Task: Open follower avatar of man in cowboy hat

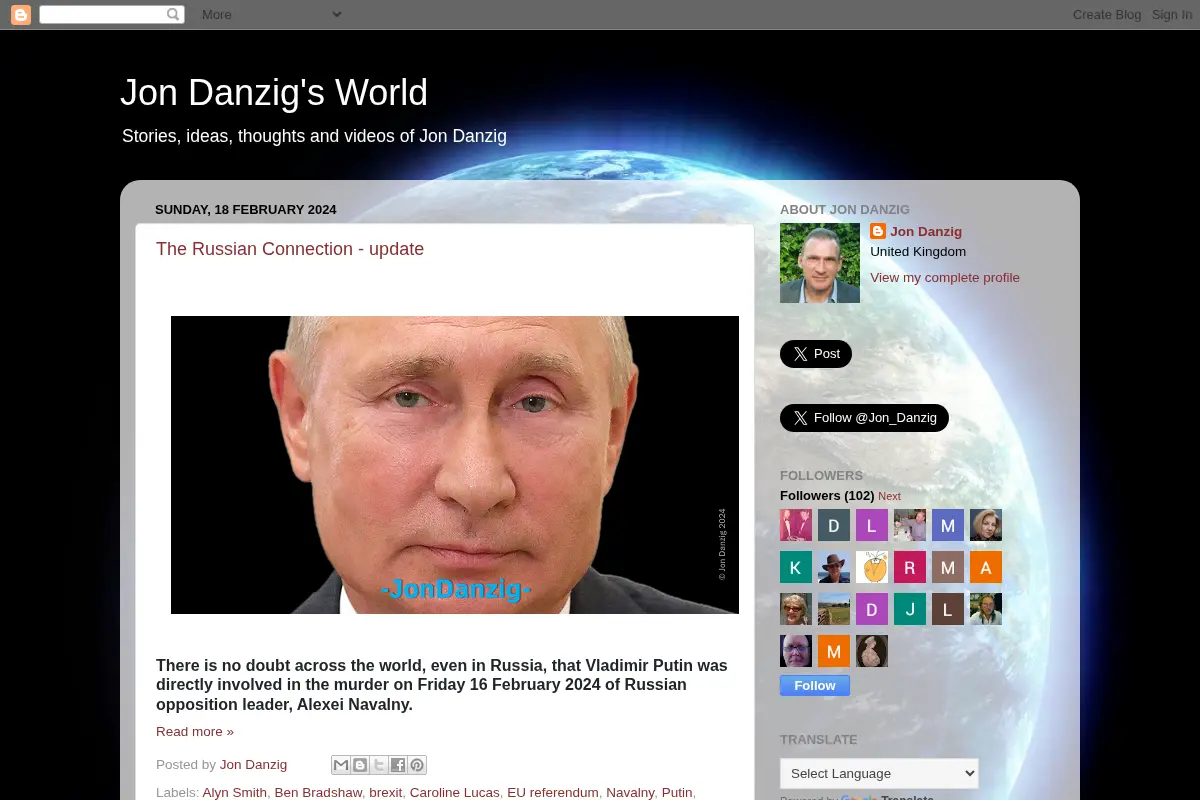Action: 834,567
